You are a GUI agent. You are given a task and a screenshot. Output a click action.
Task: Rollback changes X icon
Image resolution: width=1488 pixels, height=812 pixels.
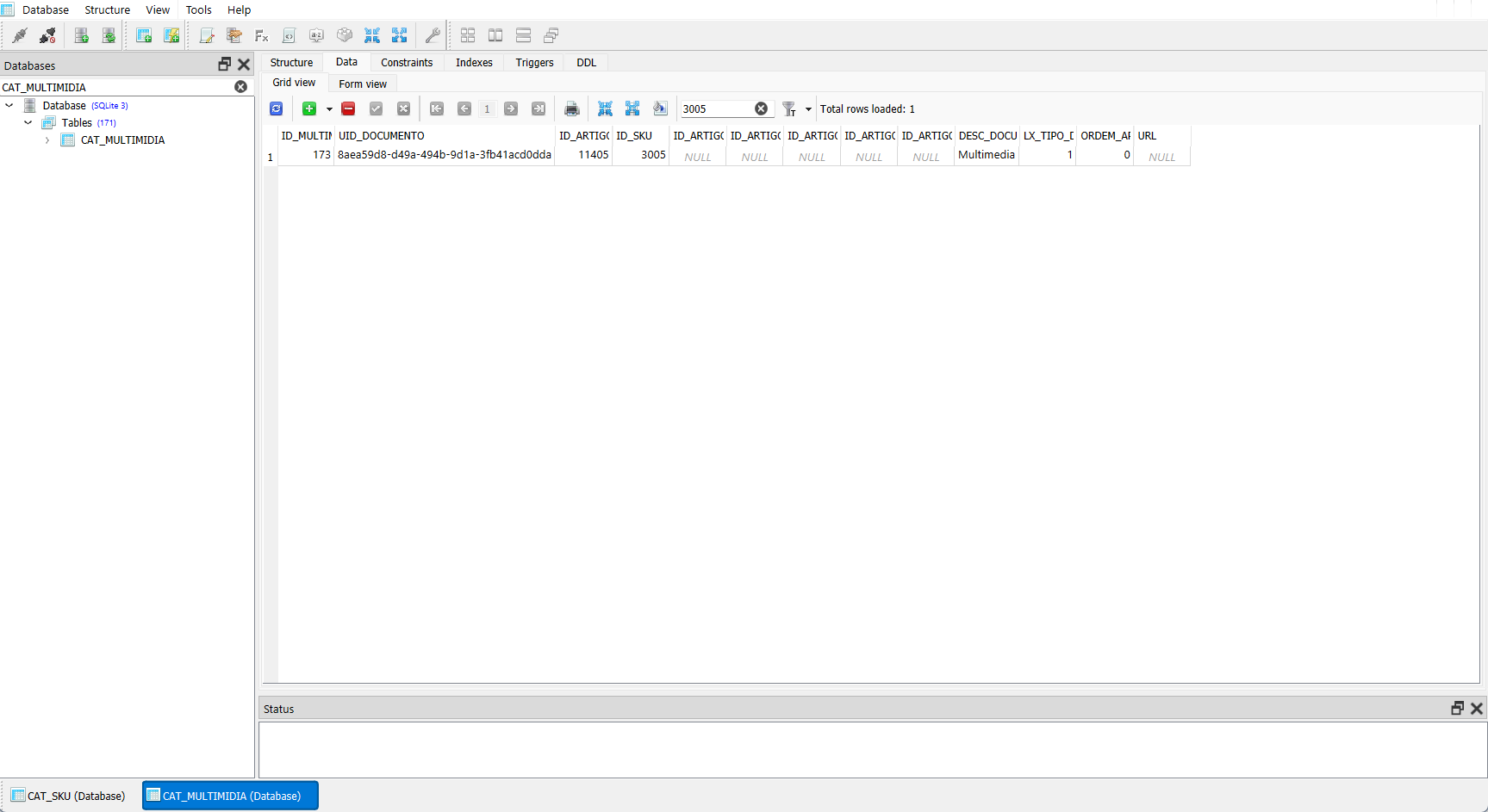pyautogui.click(x=403, y=108)
